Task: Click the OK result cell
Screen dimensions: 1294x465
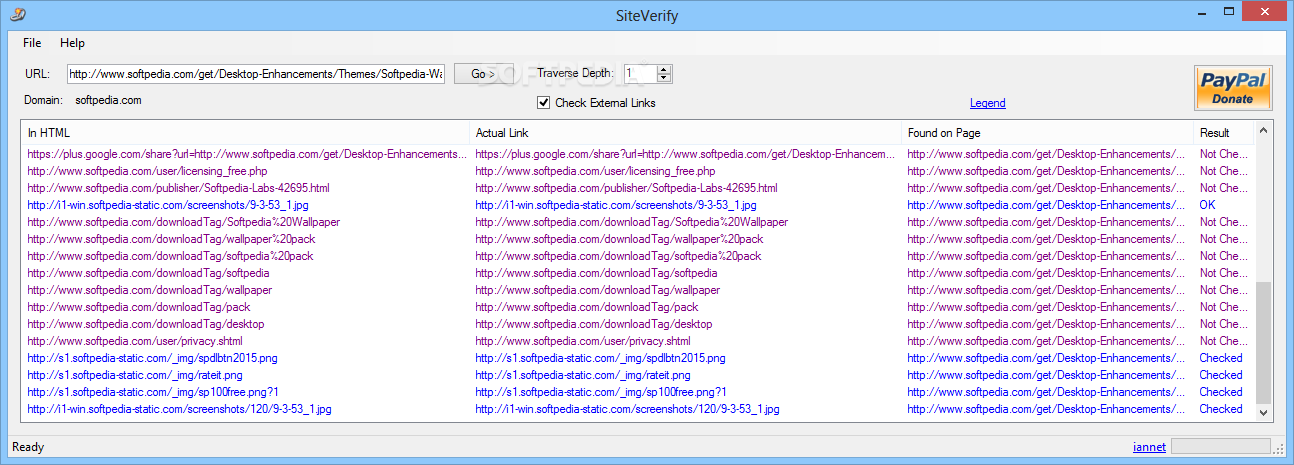Action: pyautogui.click(x=1208, y=205)
